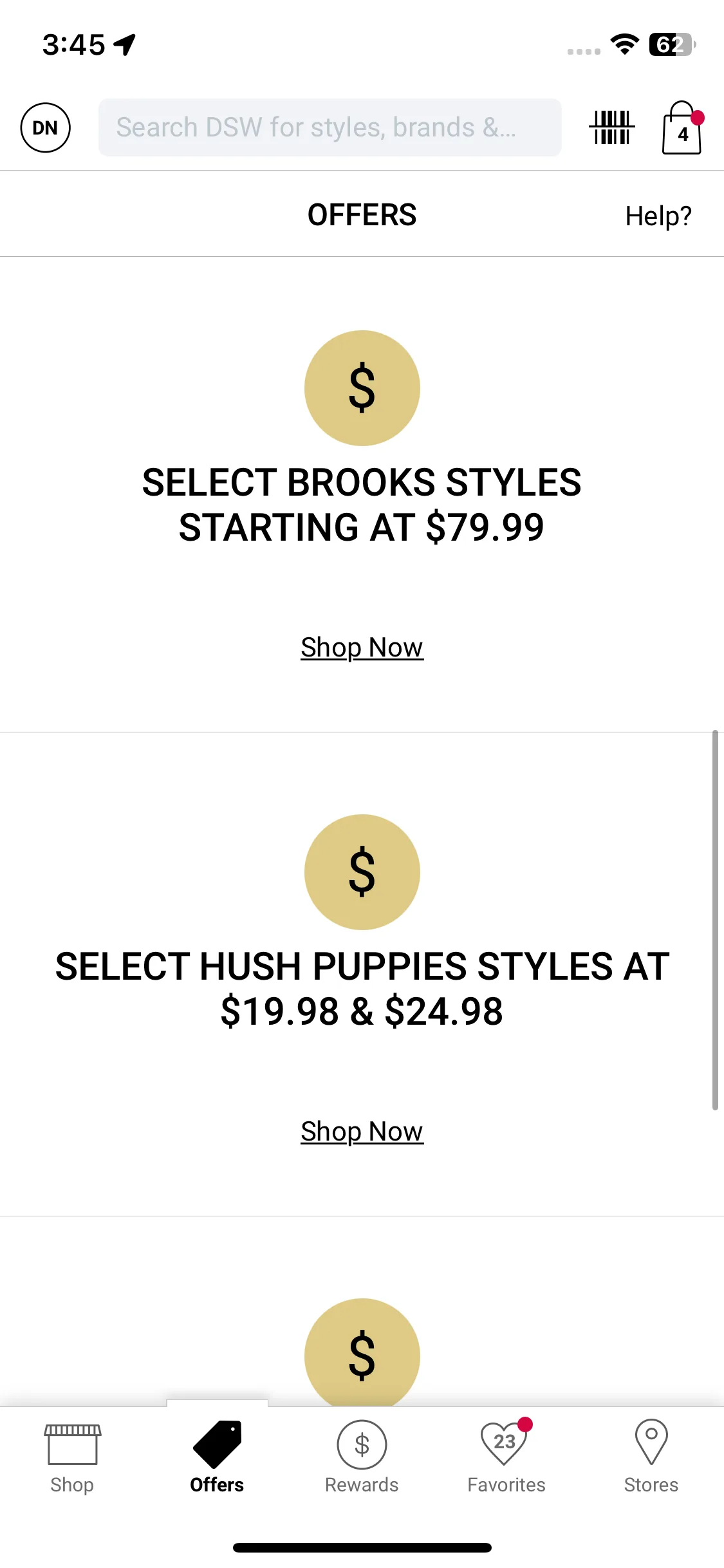
Task: Focus the Search DSW input field
Action: [x=330, y=127]
